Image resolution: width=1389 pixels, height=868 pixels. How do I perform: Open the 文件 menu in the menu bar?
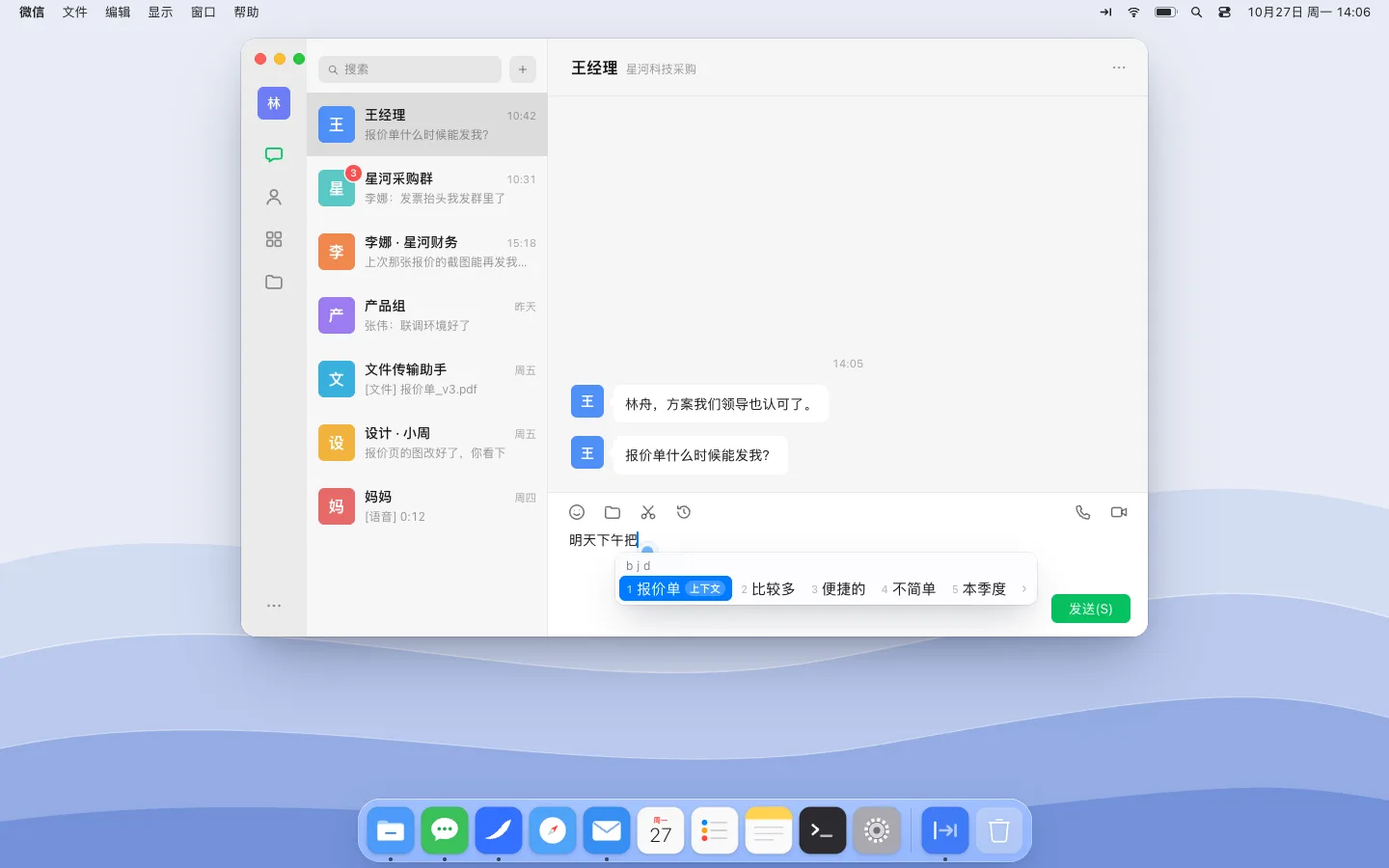[75, 13]
